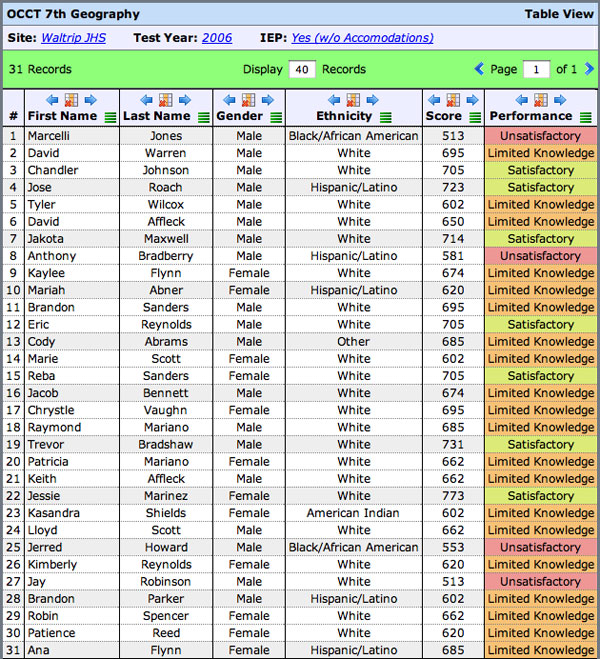Move Last Name column right arrow
Viewport: 600px width, 659px height.
point(185,100)
